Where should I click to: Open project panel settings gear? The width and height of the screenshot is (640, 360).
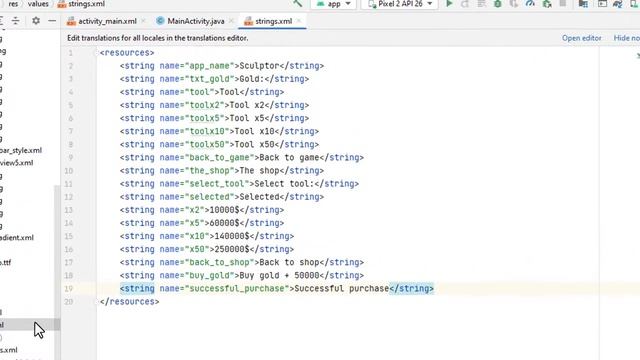36,20
